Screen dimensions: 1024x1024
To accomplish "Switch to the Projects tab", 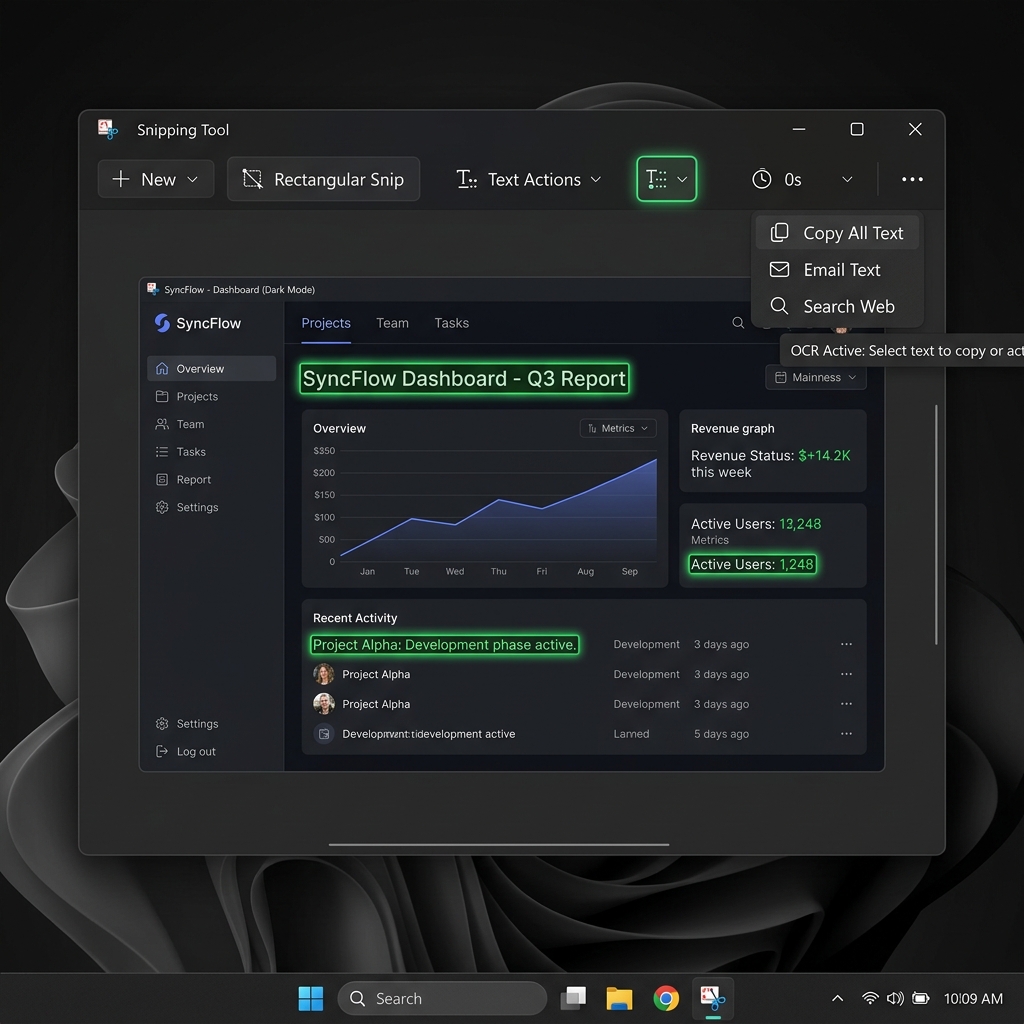I will [x=326, y=323].
